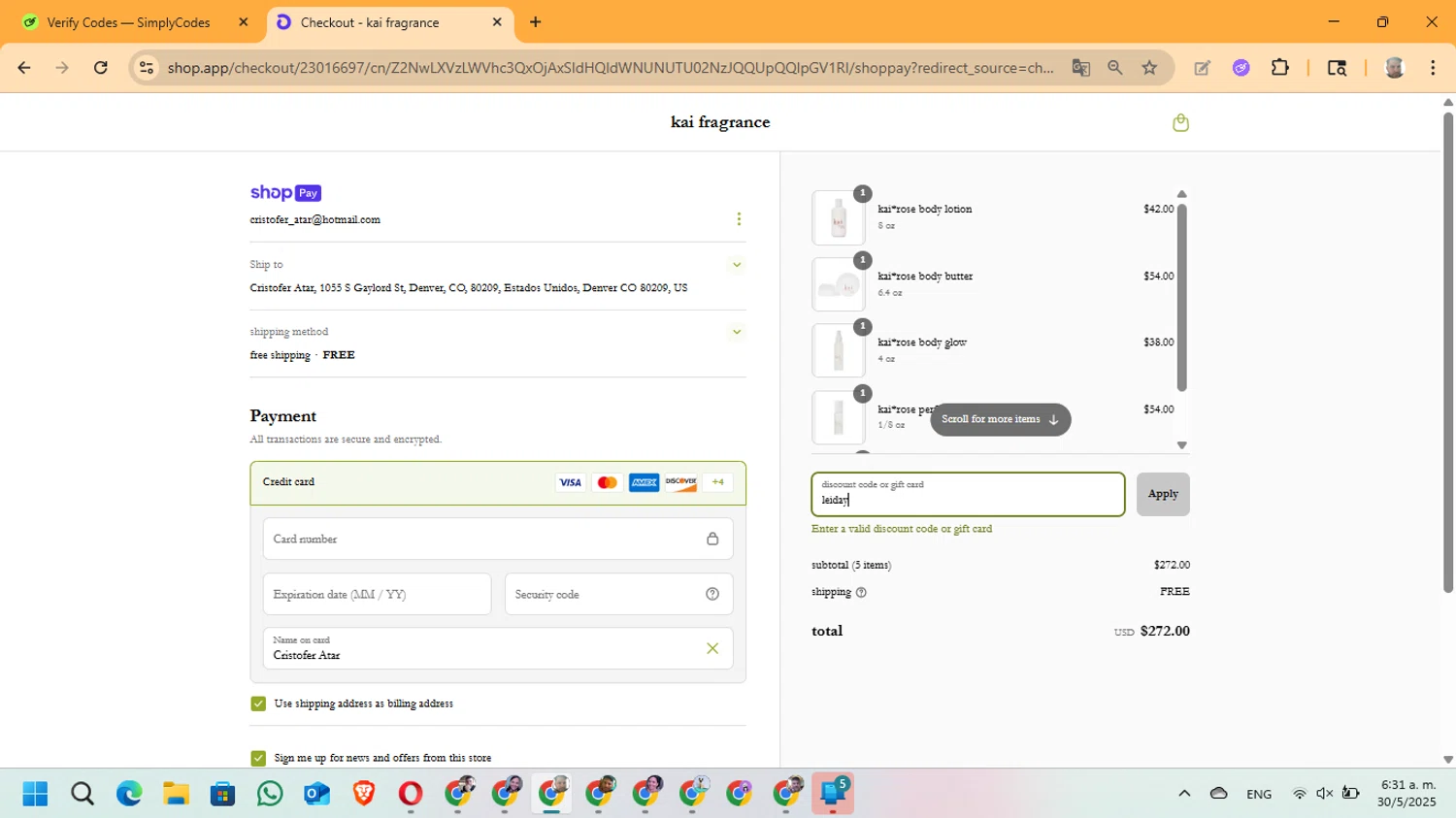View site information icon in address bar
The image size is (1456, 818).
pos(147,68)
